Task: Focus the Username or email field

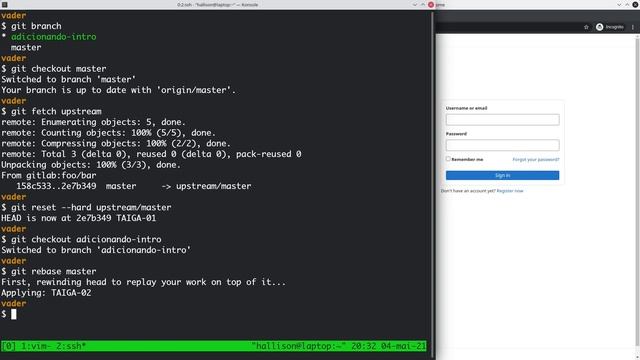Action: pos(502,120)
